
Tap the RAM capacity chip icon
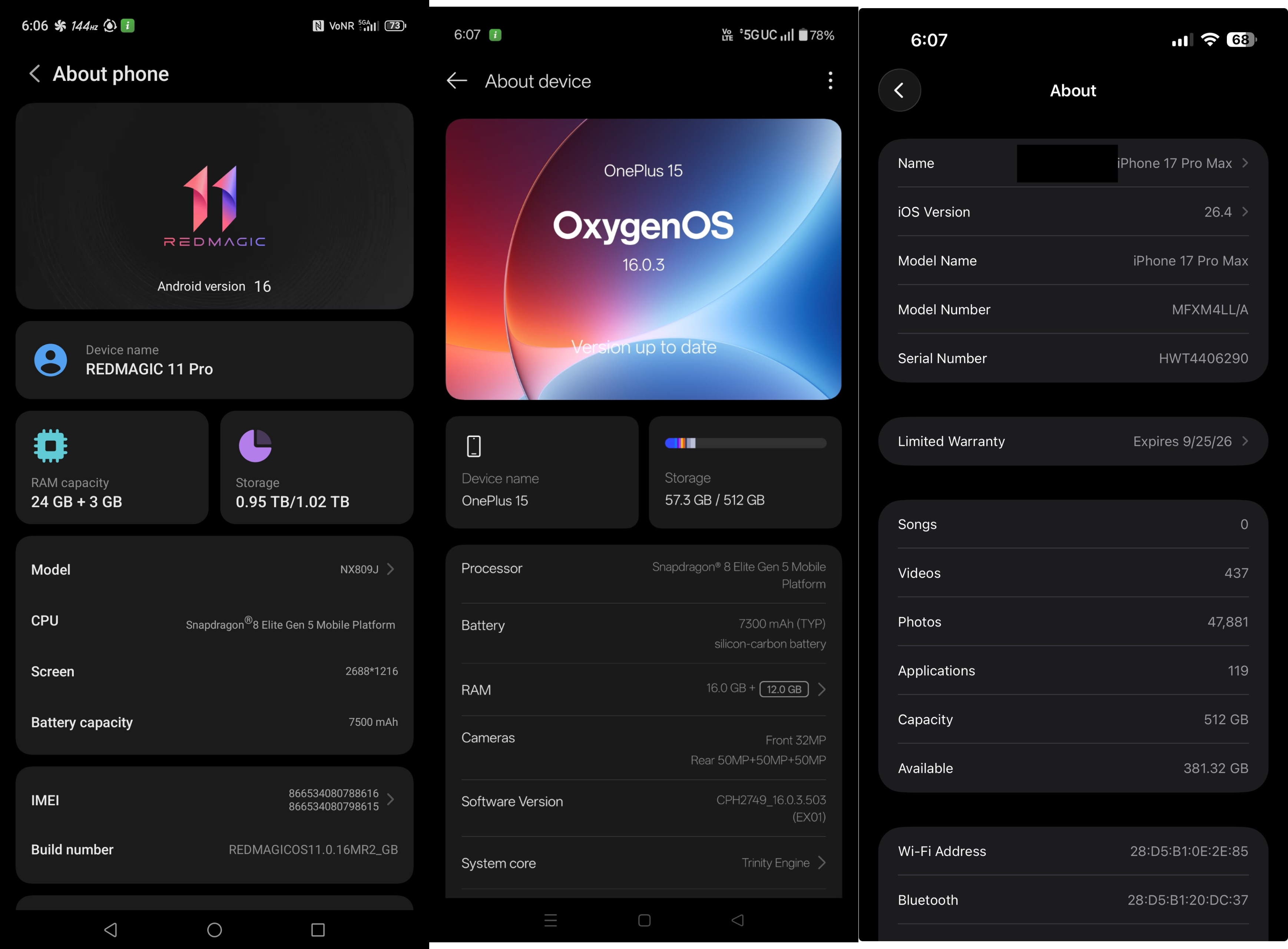[50, 445]
